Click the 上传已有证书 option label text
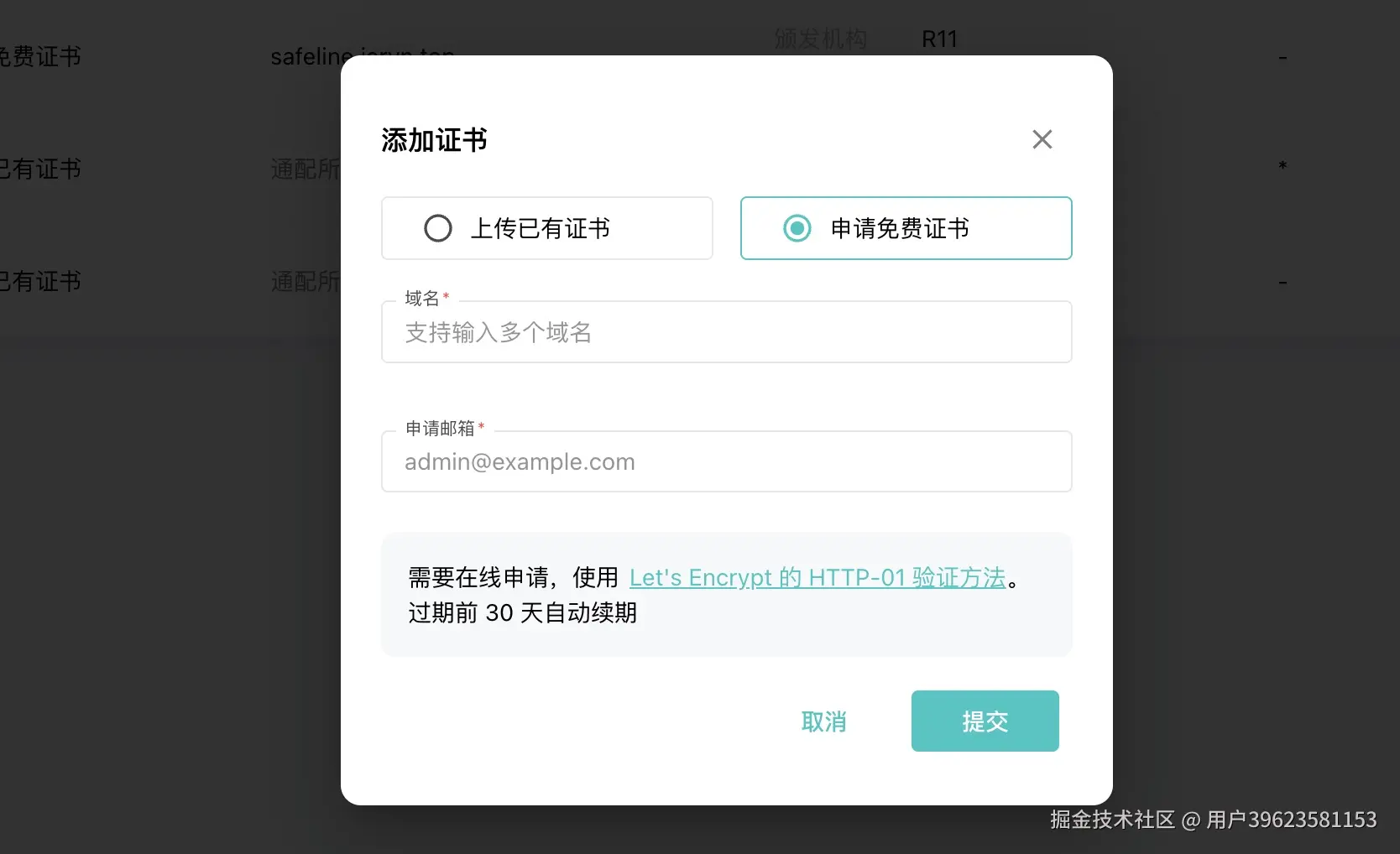1400x854 pixels. [540, 228]
